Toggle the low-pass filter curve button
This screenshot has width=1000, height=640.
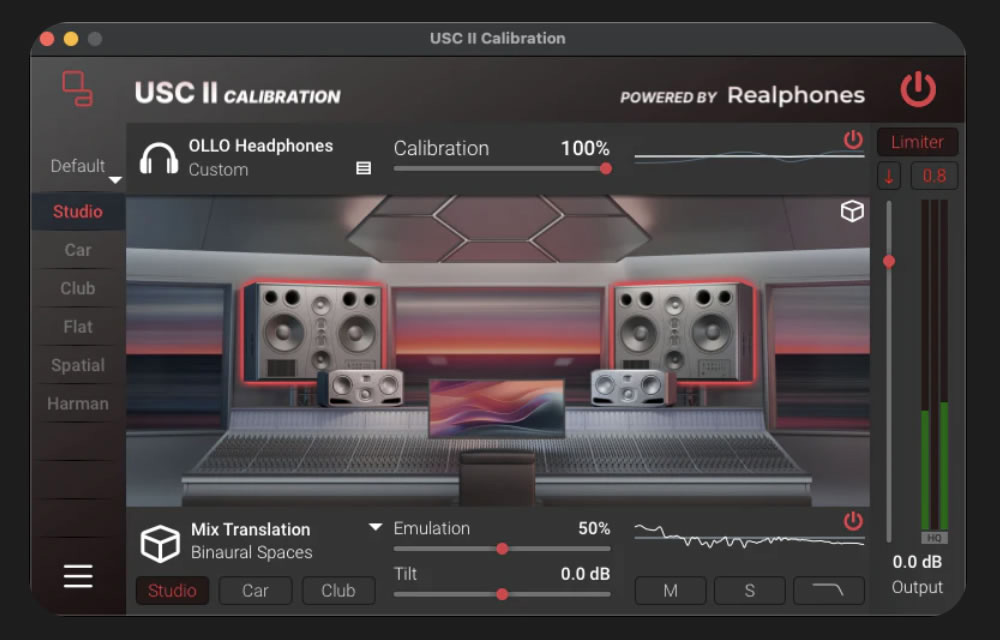(828, 591)
